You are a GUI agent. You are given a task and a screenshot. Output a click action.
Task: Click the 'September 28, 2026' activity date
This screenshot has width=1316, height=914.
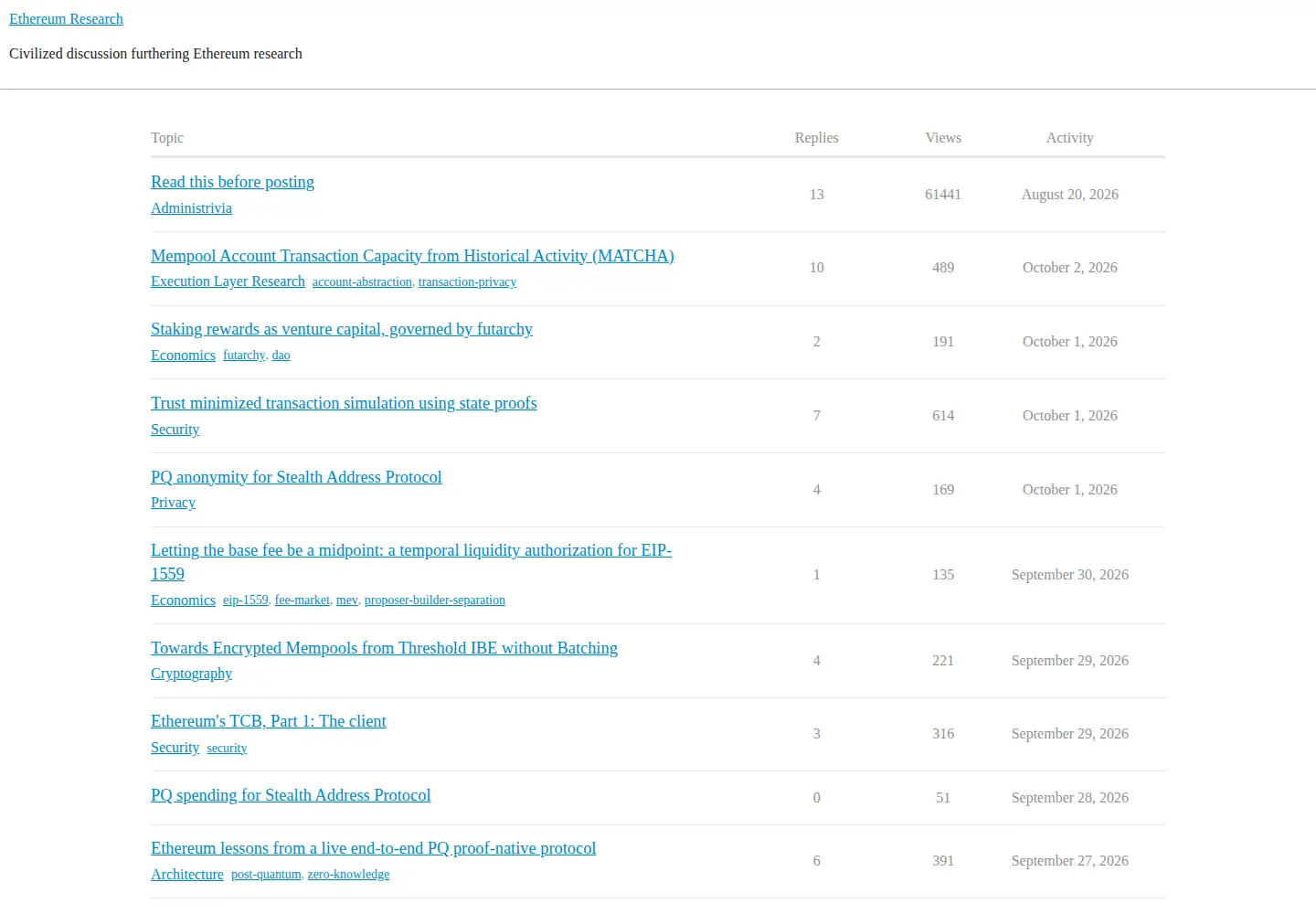[x=1069, y=798]
